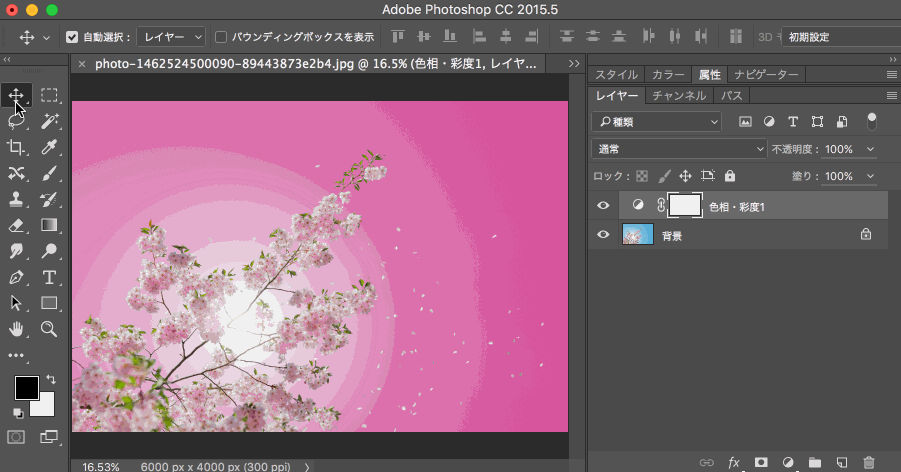Delete layer using trash icon
The image size is (901, 472).
click(x=868, y=462)
